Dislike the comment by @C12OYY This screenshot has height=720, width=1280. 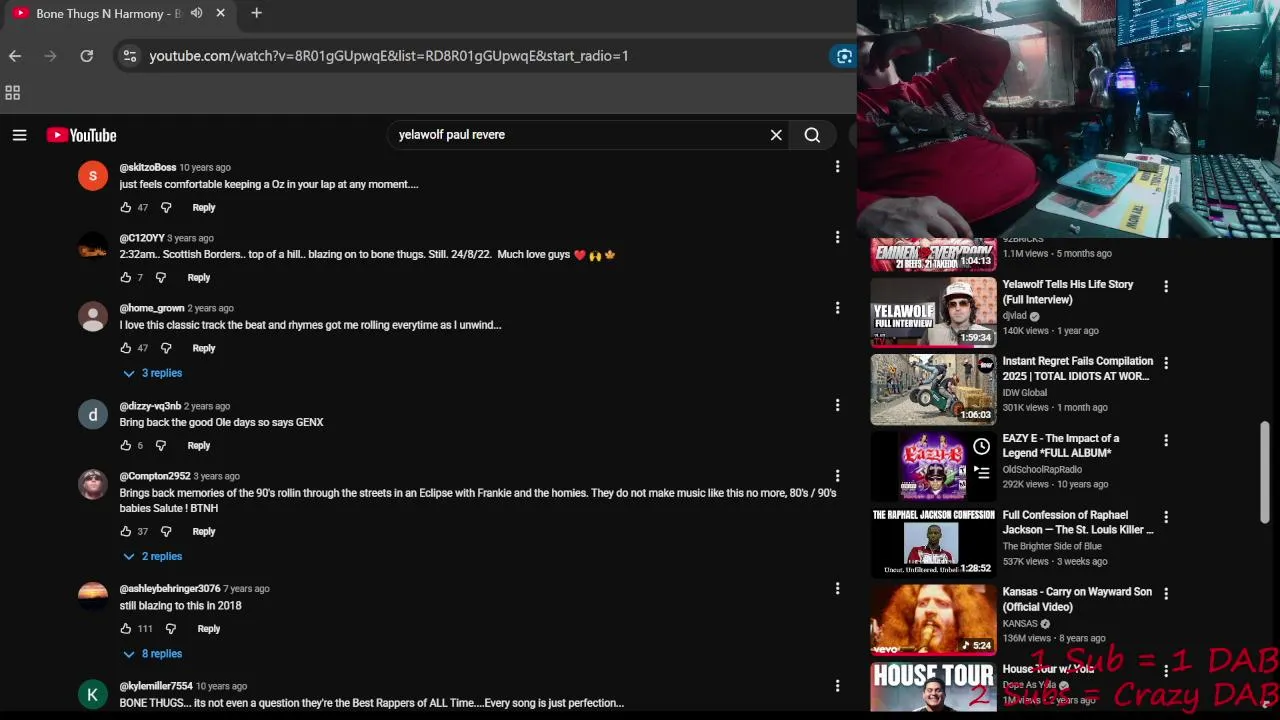160,277
